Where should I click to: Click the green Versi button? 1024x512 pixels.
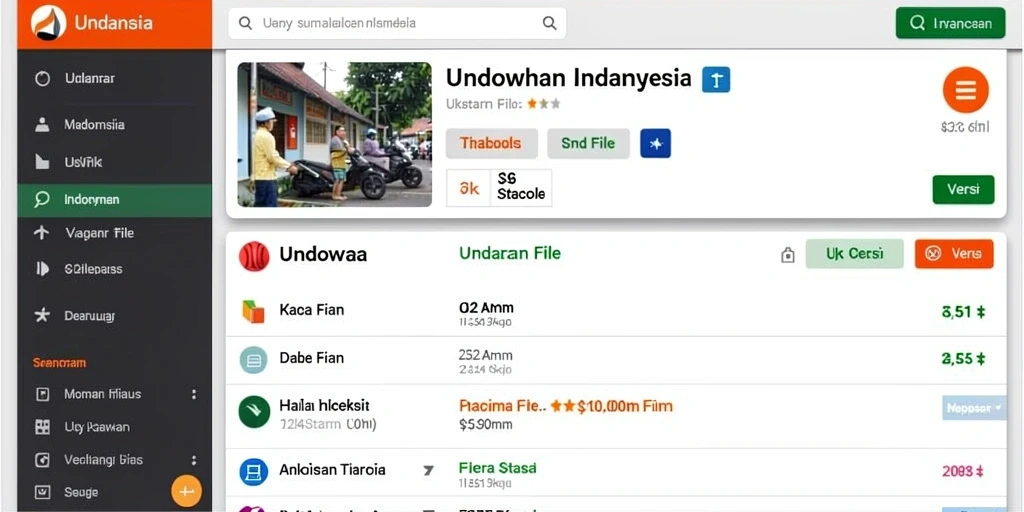963,190
